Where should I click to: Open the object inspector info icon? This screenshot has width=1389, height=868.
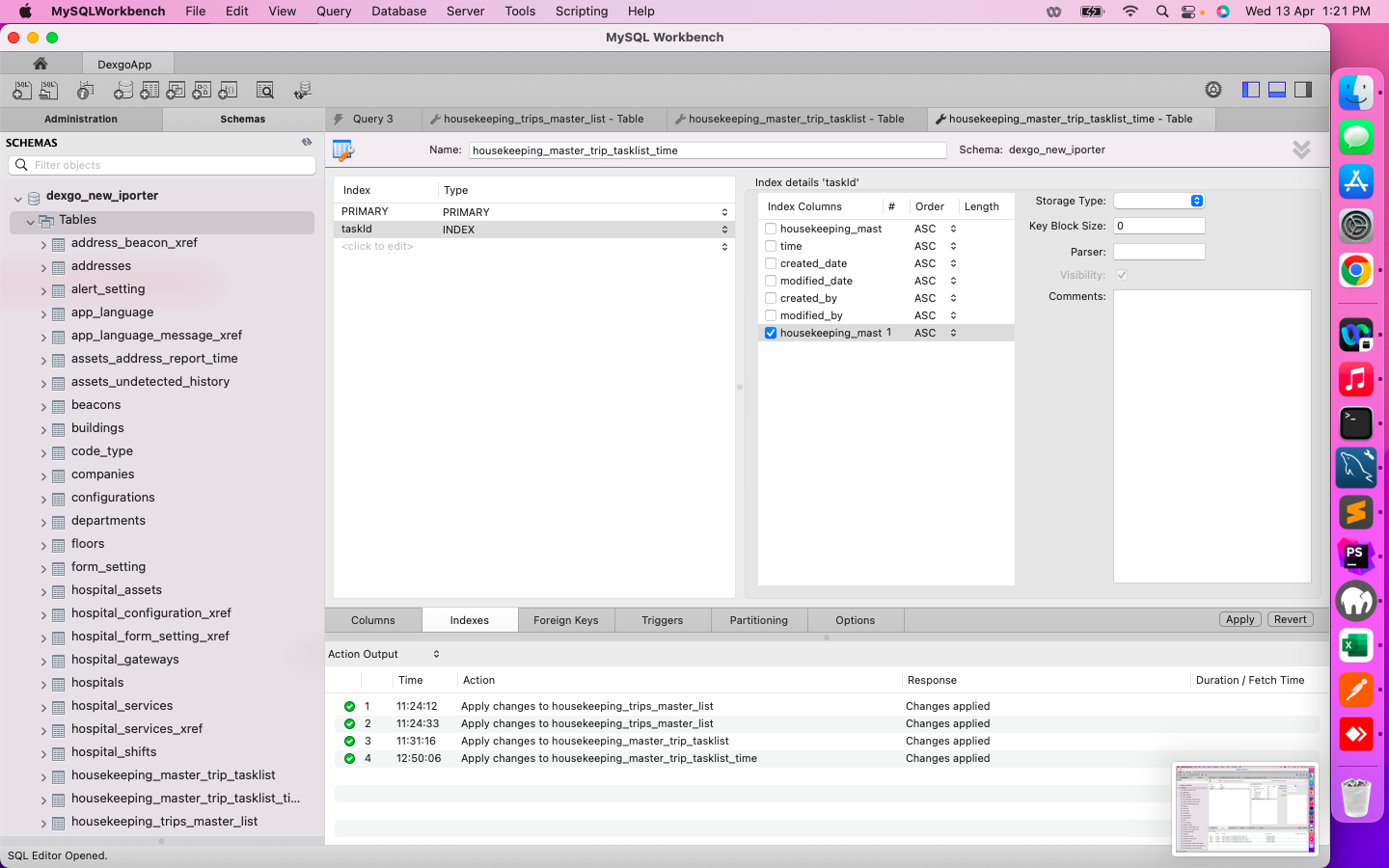tap(86, 90)
